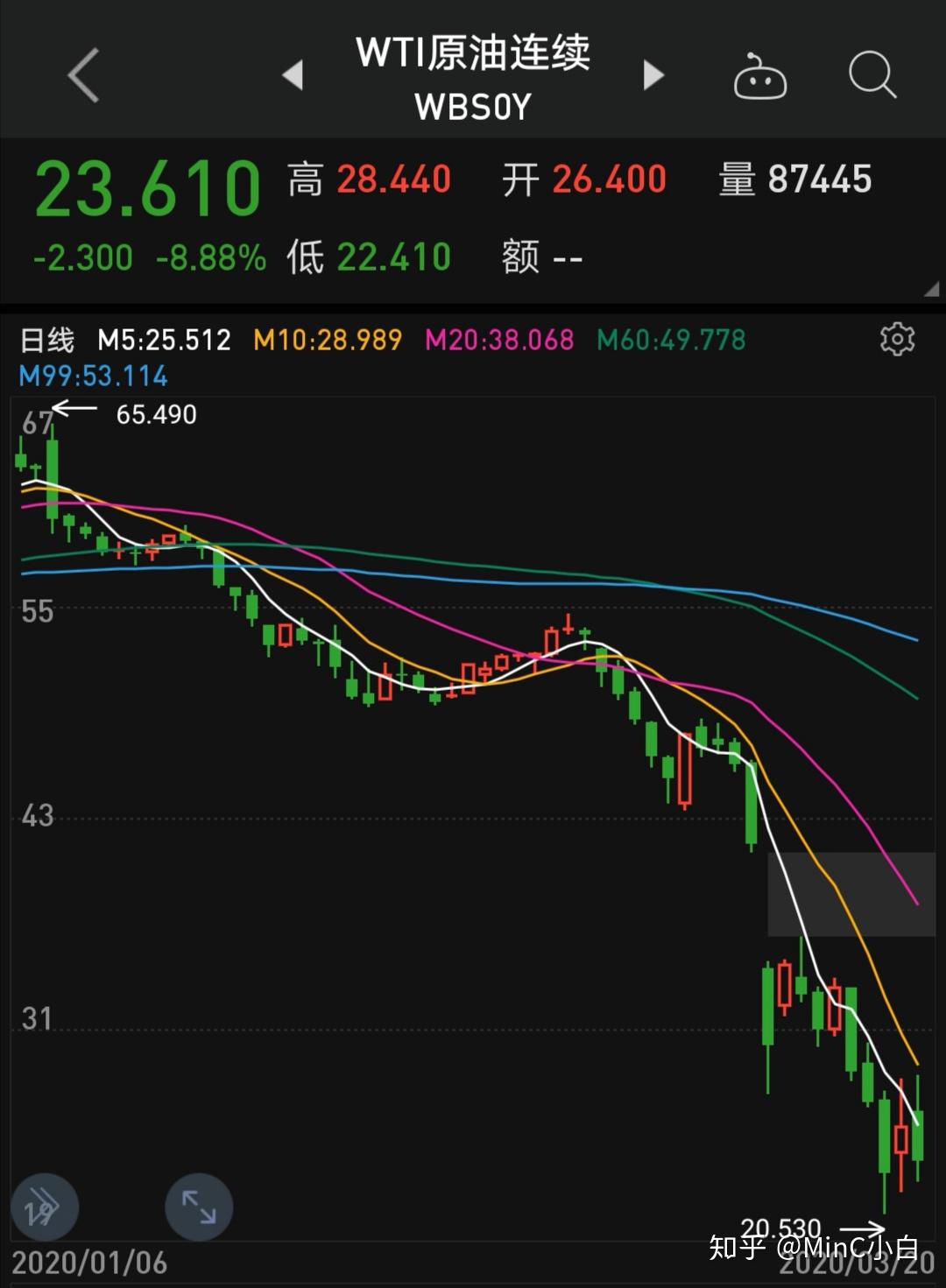The image size is (946, 1288).
Task: Open chart settings gear icon
Action: 897,339
